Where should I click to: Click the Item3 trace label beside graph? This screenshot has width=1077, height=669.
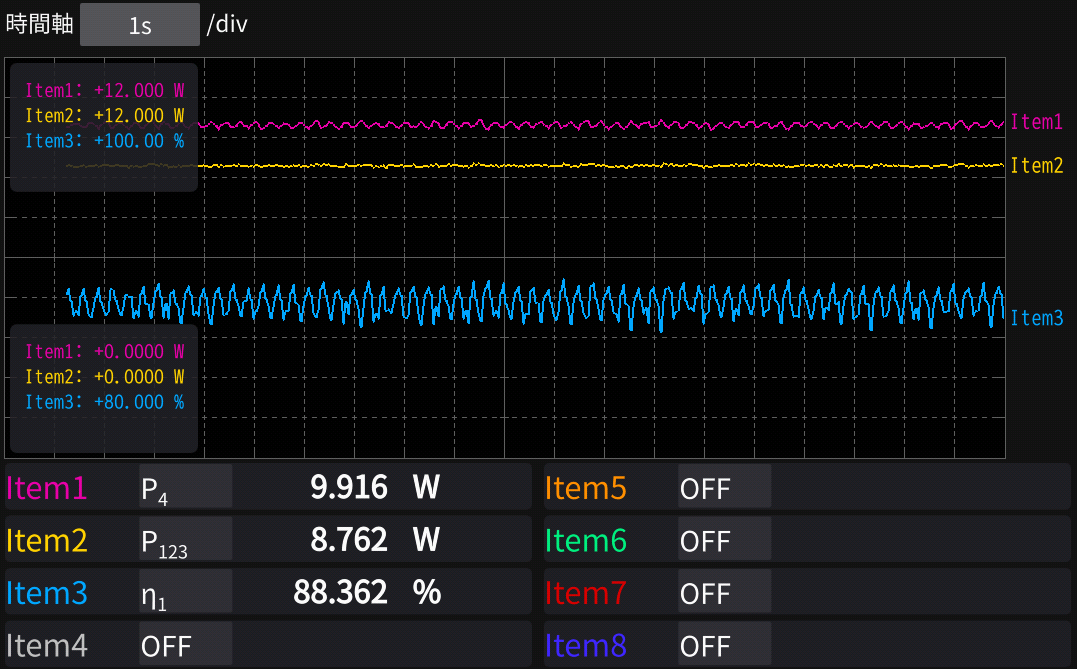coord(1036,319)
